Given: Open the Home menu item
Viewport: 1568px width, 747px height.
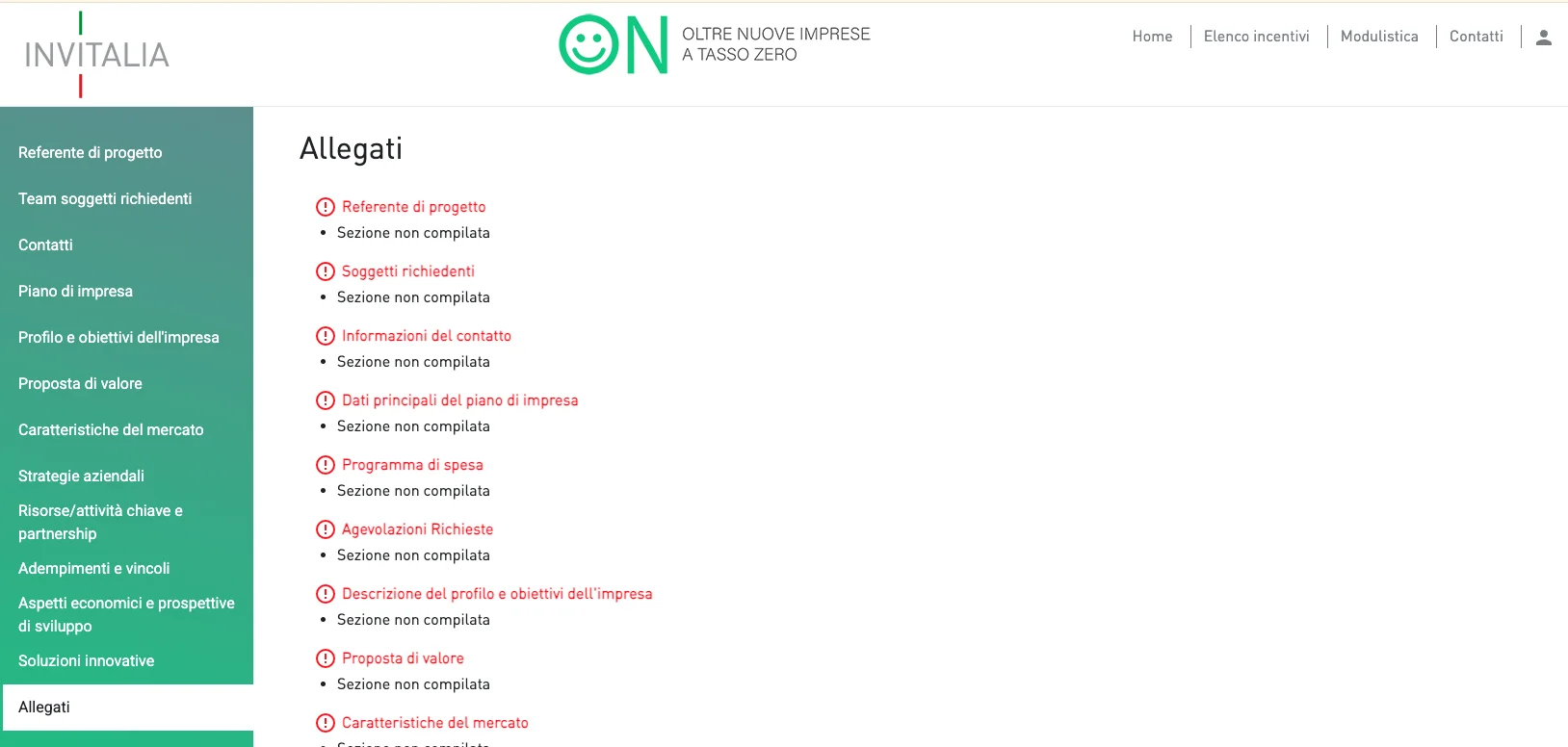Looking at the screenshot, I should pos(1152,37).
